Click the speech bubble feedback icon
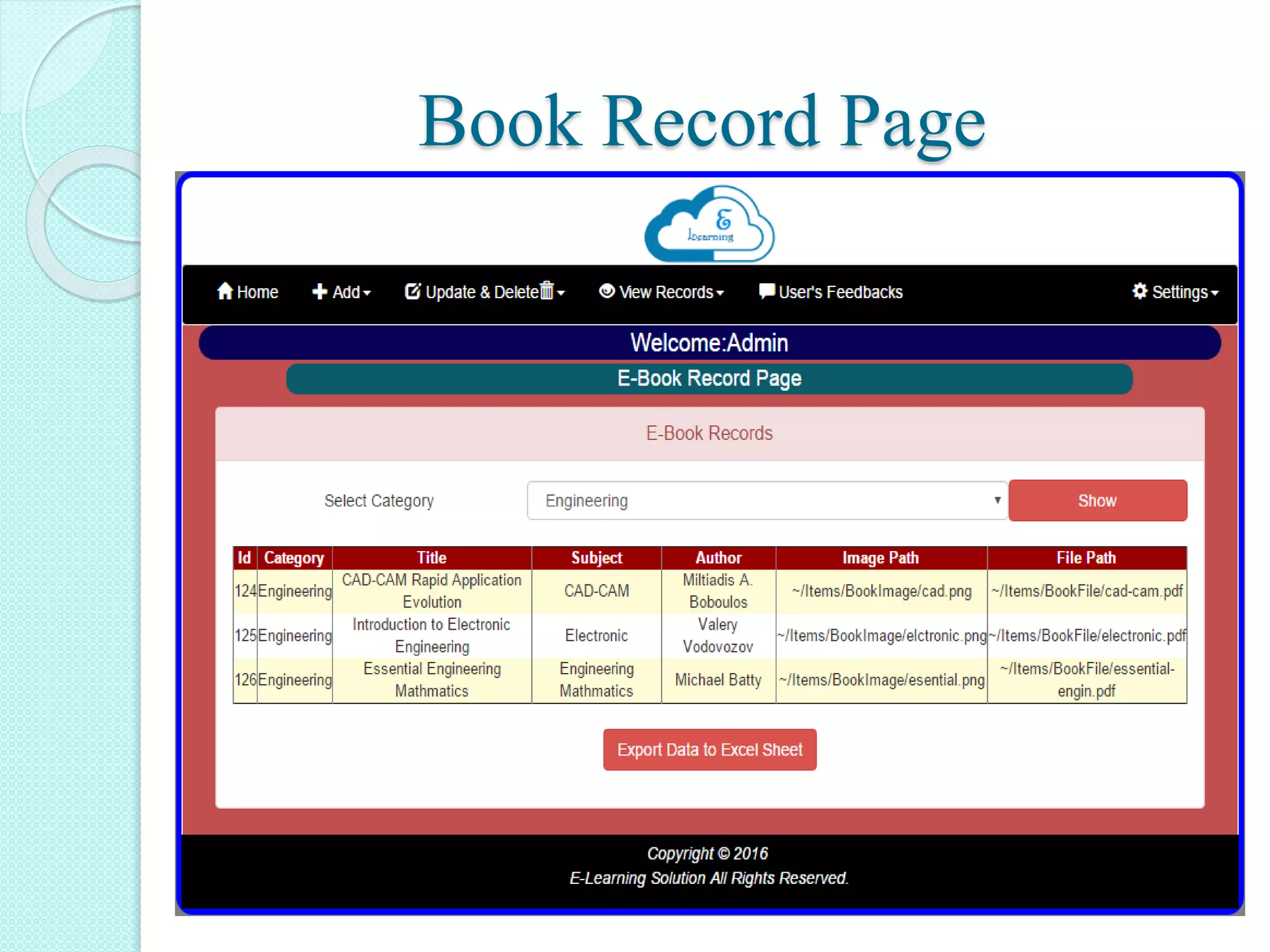Image resolution: width=1270 pixels, height=952 pixels. click(767, 291)
